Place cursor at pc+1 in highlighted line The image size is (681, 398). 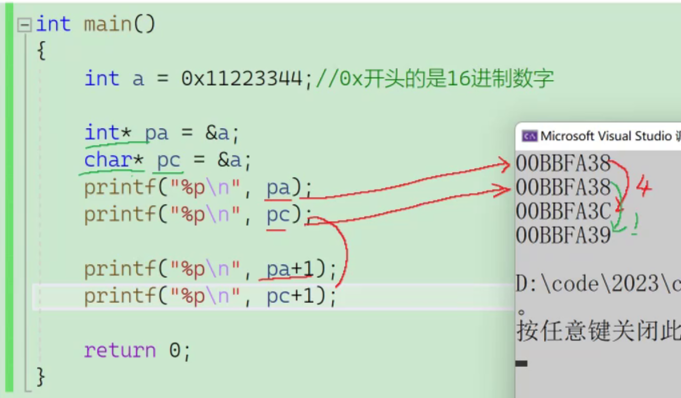290,296
